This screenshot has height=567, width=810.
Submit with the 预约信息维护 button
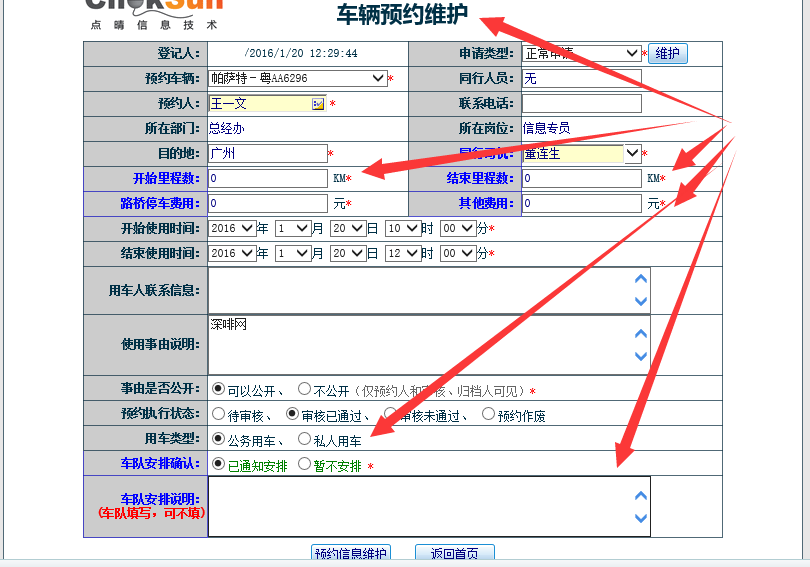click(350, 554)
